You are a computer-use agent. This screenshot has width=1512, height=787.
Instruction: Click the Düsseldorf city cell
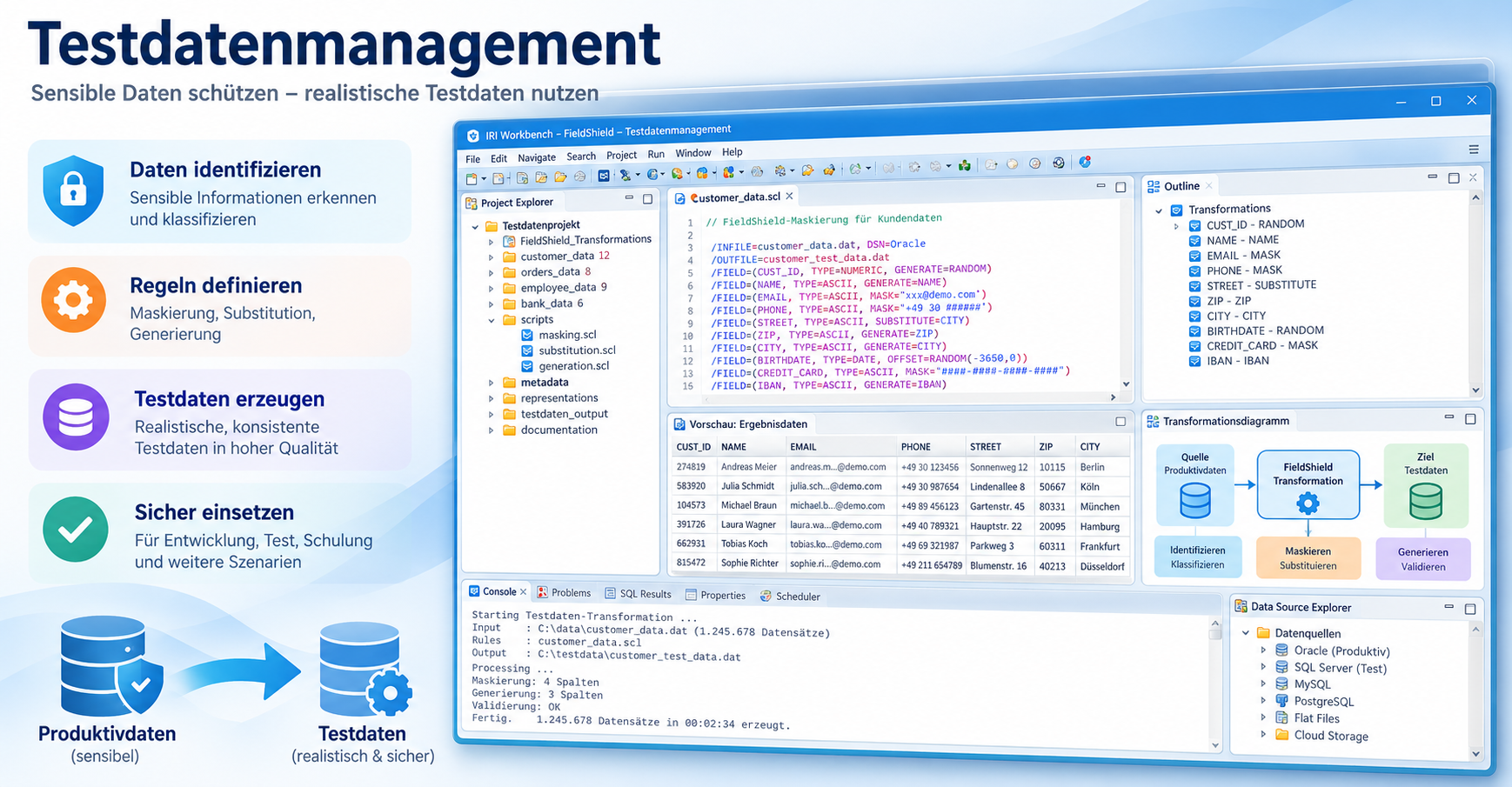pos(1102,566)
